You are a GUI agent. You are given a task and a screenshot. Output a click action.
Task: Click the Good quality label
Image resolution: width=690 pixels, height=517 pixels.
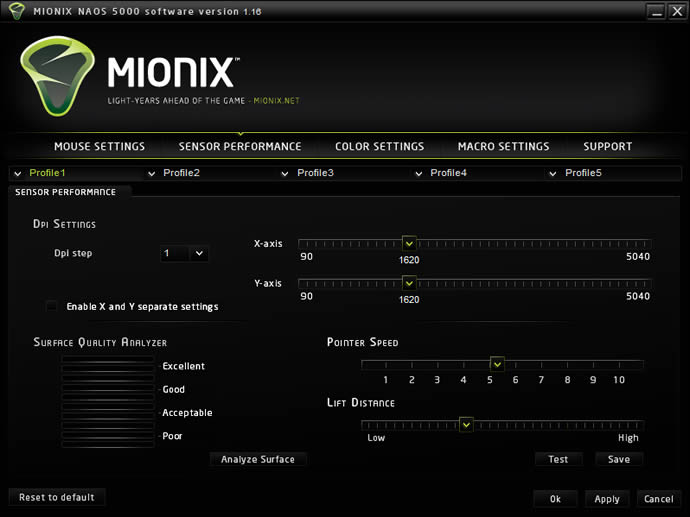click(173, 389)
